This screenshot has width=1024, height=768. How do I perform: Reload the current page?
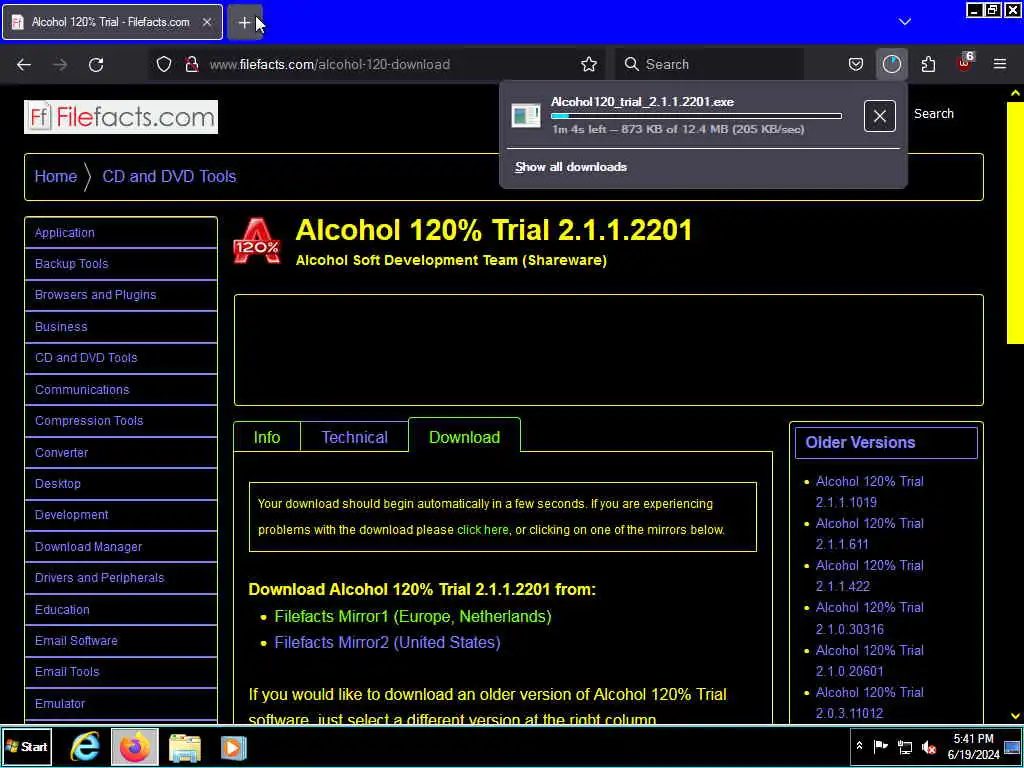coord(96,64)
